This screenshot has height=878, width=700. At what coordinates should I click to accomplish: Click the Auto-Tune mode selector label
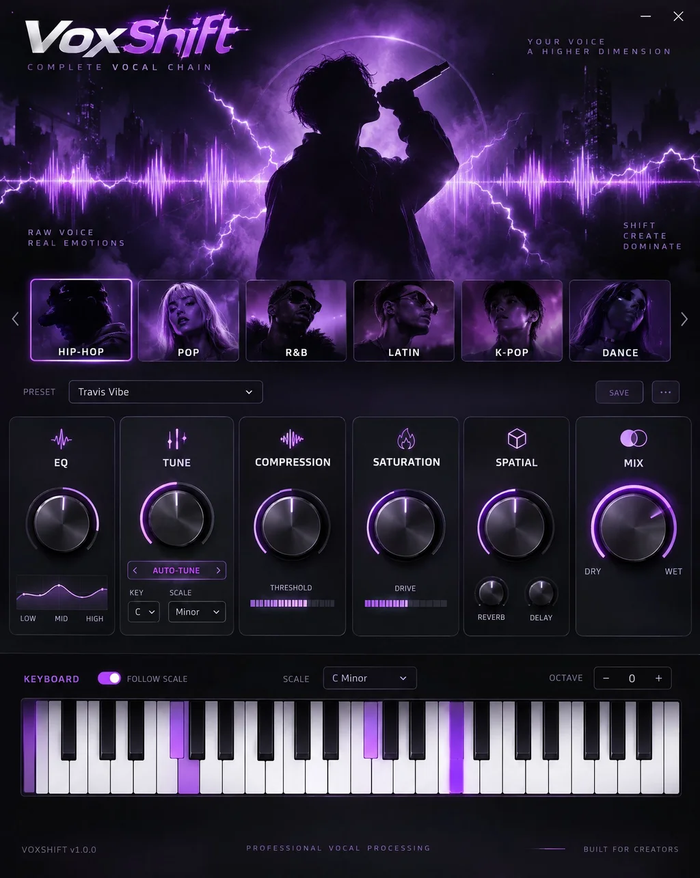176,570
